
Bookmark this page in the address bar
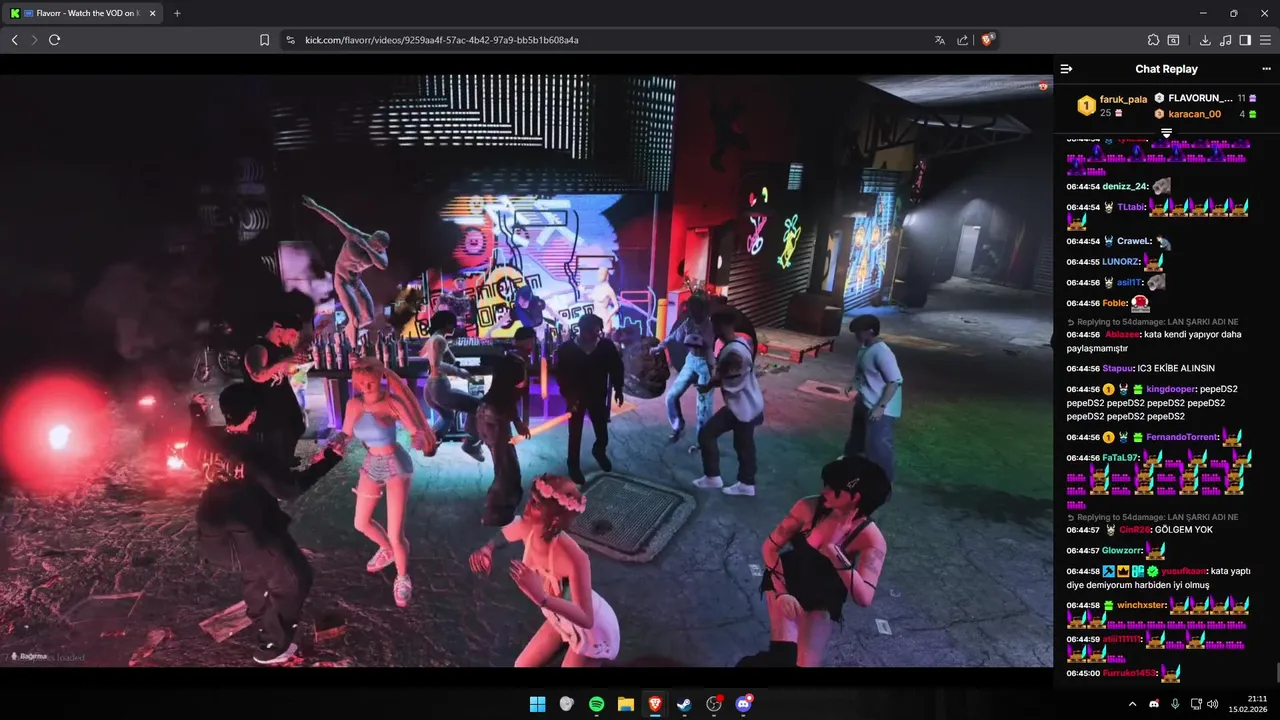[265, 40]
